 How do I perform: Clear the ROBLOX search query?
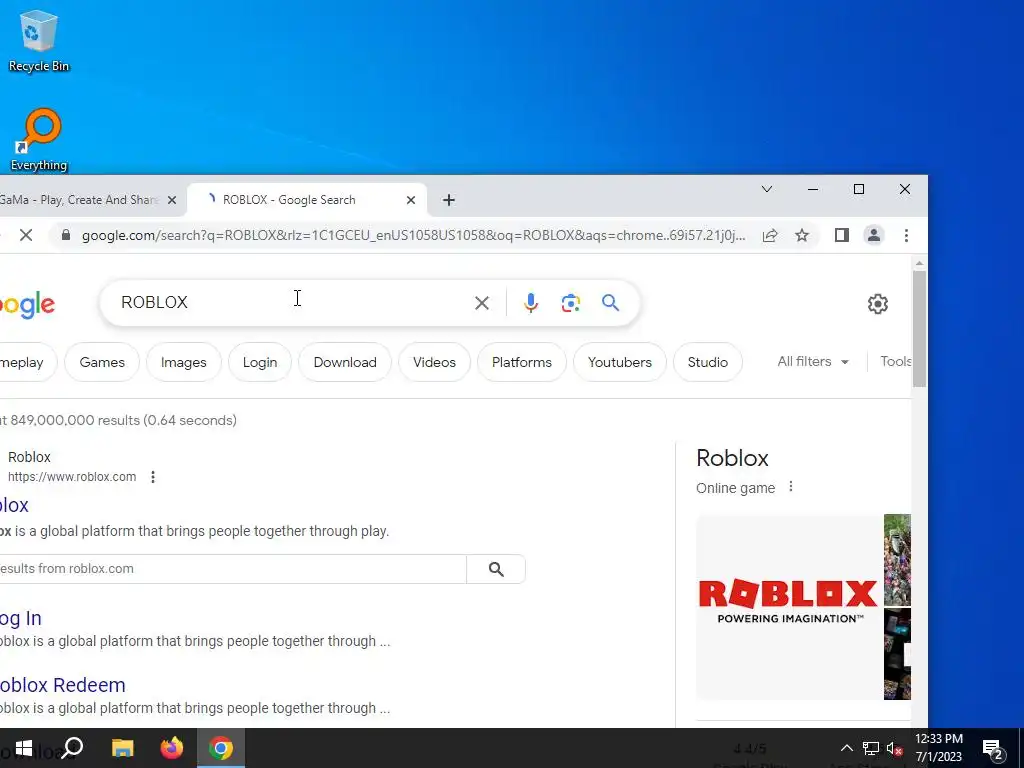pyautogui.click(x=482, y=303)
